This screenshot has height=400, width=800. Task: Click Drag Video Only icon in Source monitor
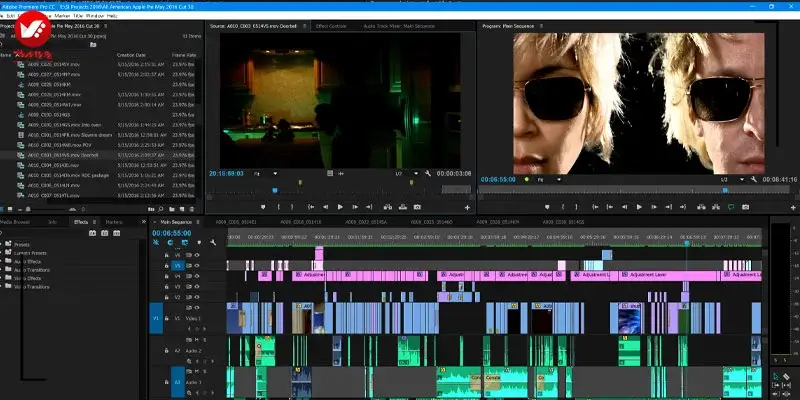[330, 173]
